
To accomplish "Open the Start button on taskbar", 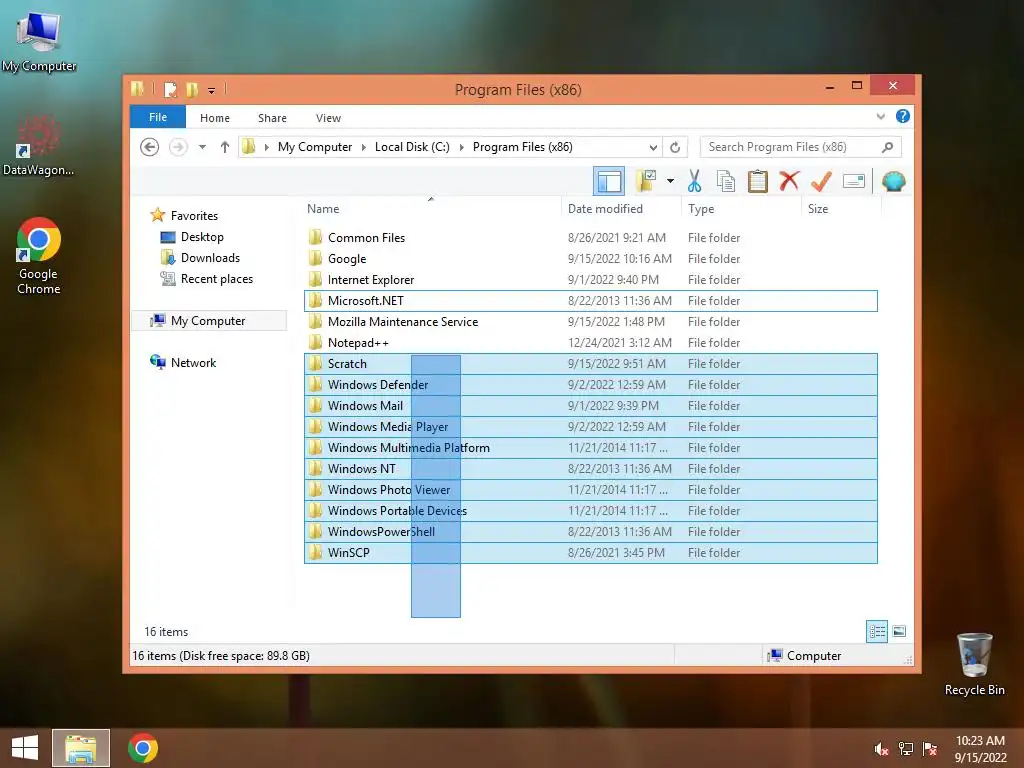I will (x=24, y=748).
